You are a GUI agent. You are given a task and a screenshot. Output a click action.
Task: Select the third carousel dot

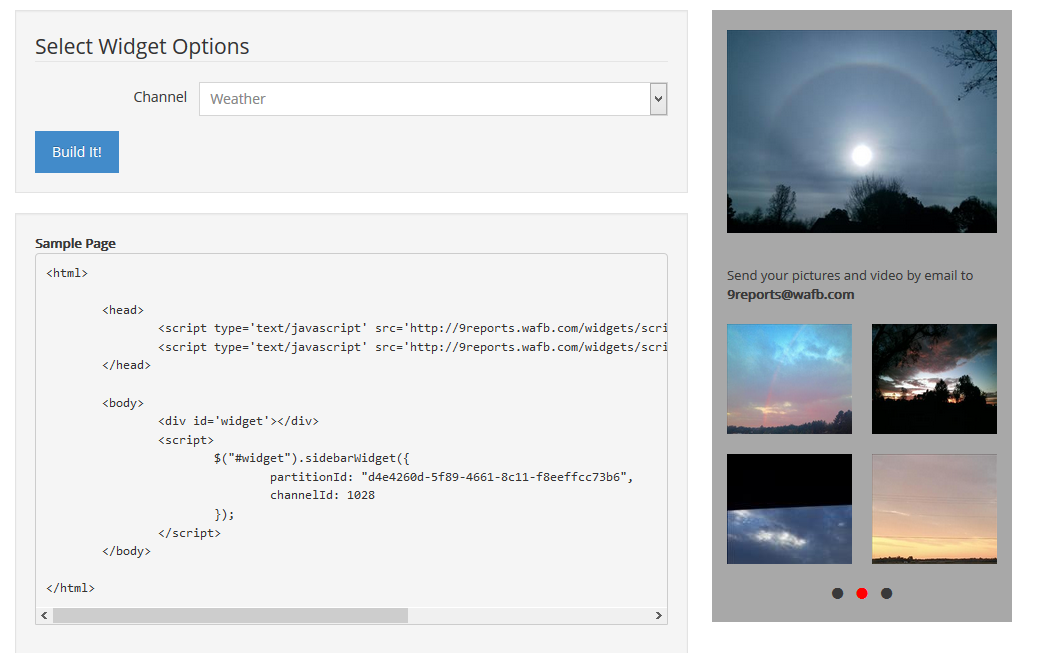(x=886, y=593)
